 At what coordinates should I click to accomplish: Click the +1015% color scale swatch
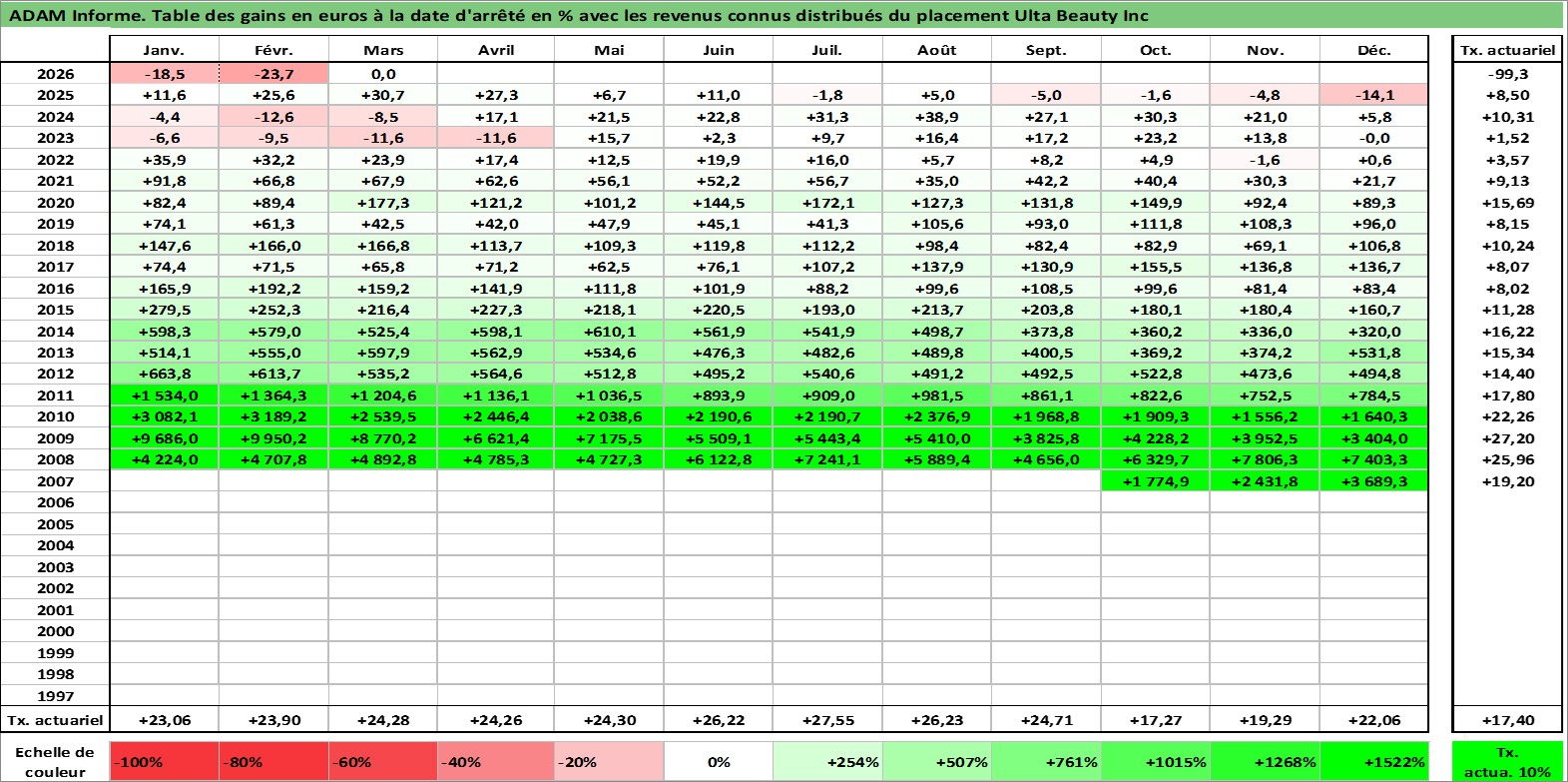pos(1155,762)
